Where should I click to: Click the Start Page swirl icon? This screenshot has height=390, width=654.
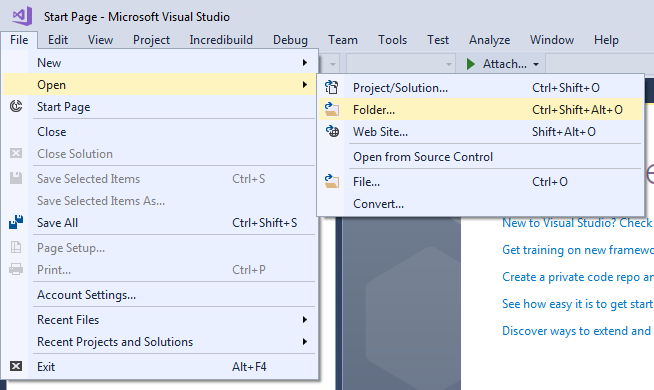16,107
